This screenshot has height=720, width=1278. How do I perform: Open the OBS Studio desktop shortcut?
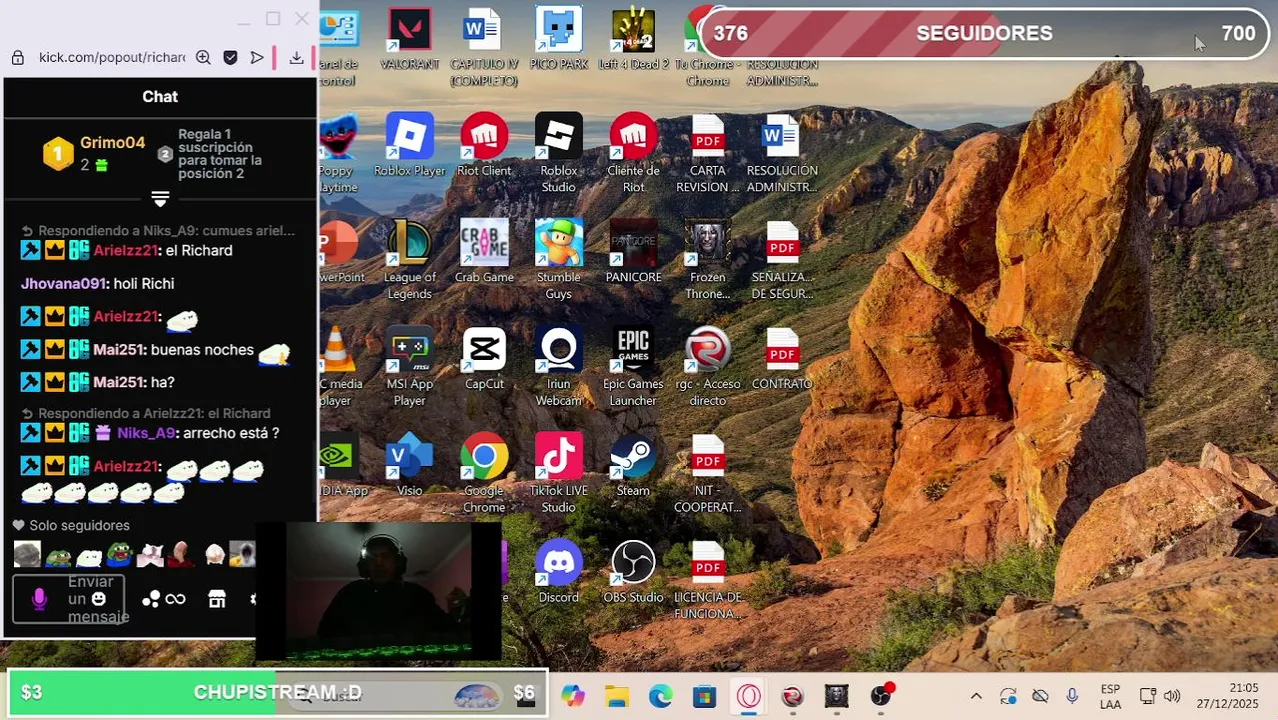pos(633,572)
